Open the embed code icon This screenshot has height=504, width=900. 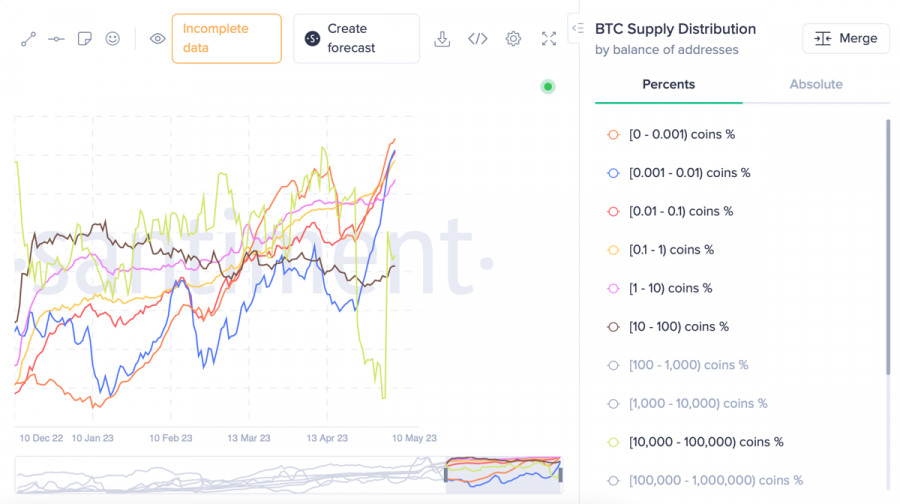point(477,39)
